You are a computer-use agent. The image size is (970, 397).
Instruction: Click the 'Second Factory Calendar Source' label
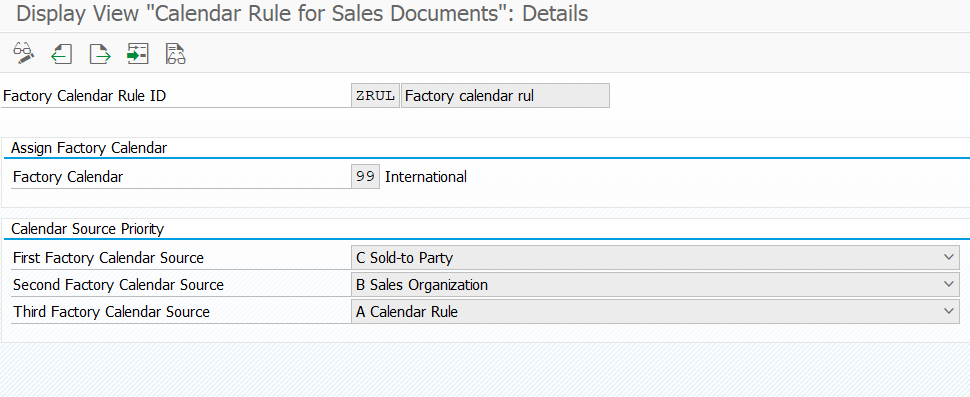tap(118, 284)
